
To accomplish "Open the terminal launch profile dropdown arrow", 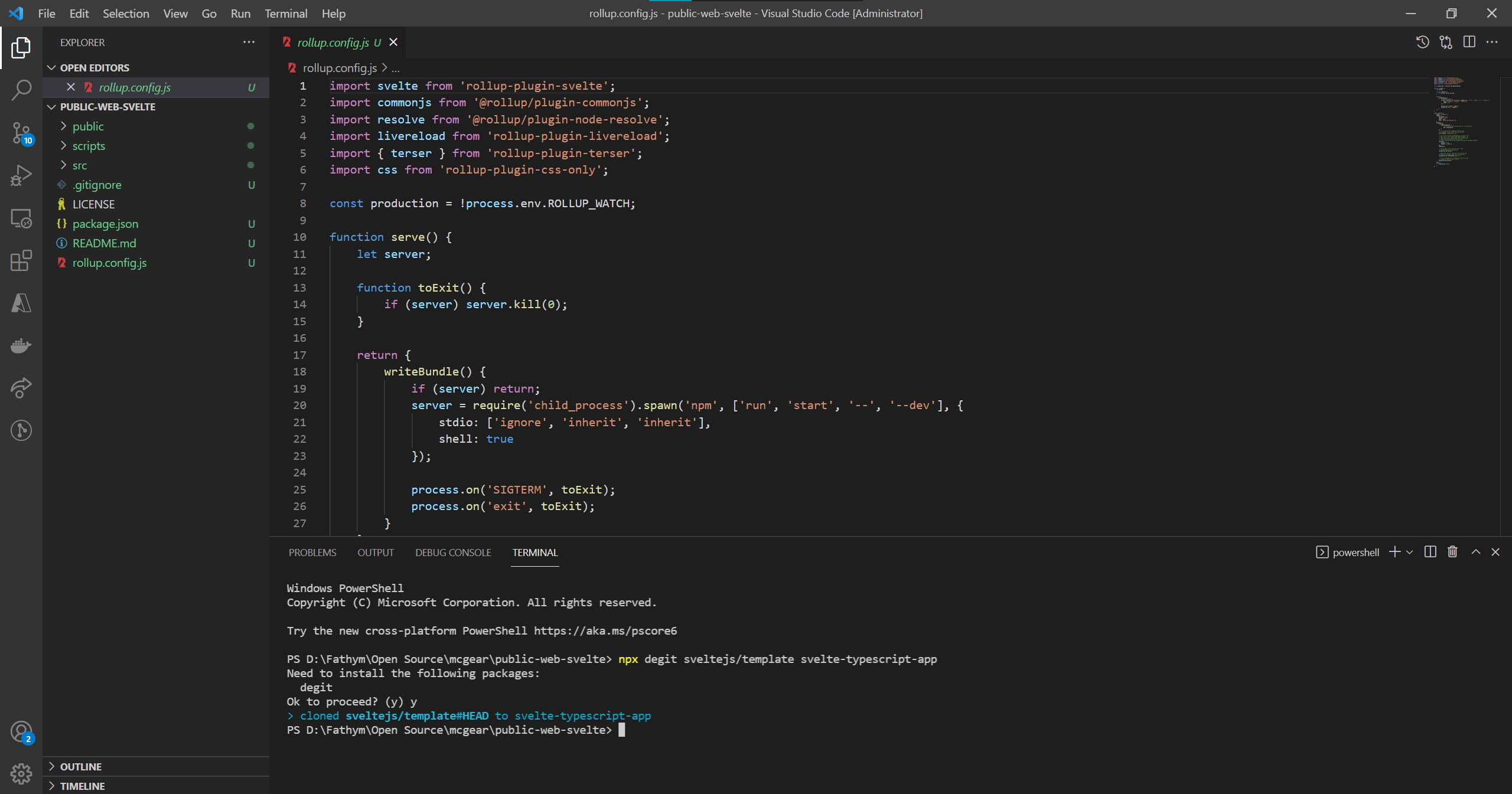I will [1410, 552].
